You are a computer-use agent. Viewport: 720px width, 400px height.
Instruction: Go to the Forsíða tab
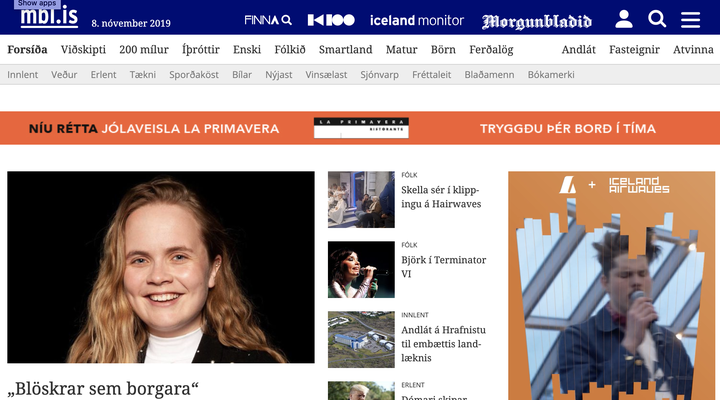[x=27, y=50]
